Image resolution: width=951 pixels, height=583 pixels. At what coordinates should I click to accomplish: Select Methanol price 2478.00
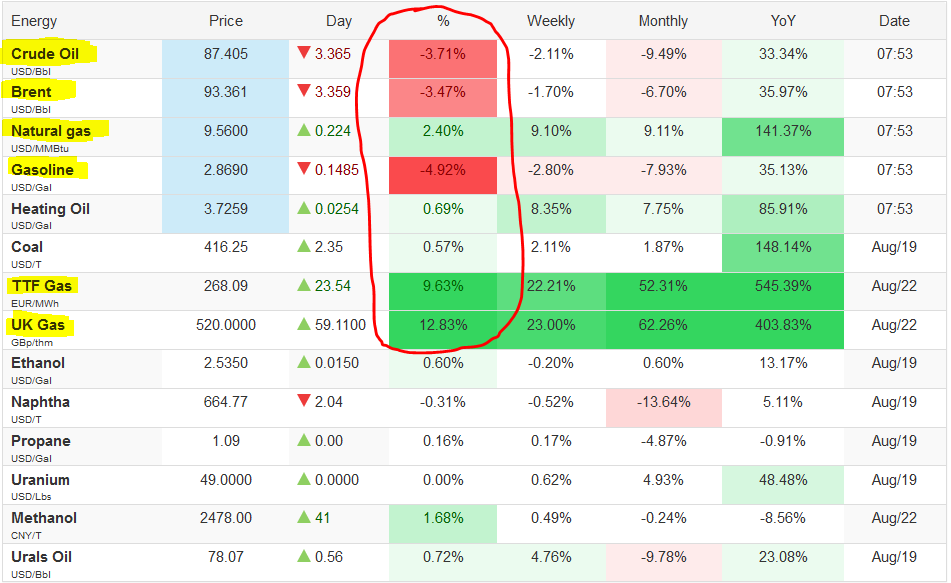pos(226,518)
